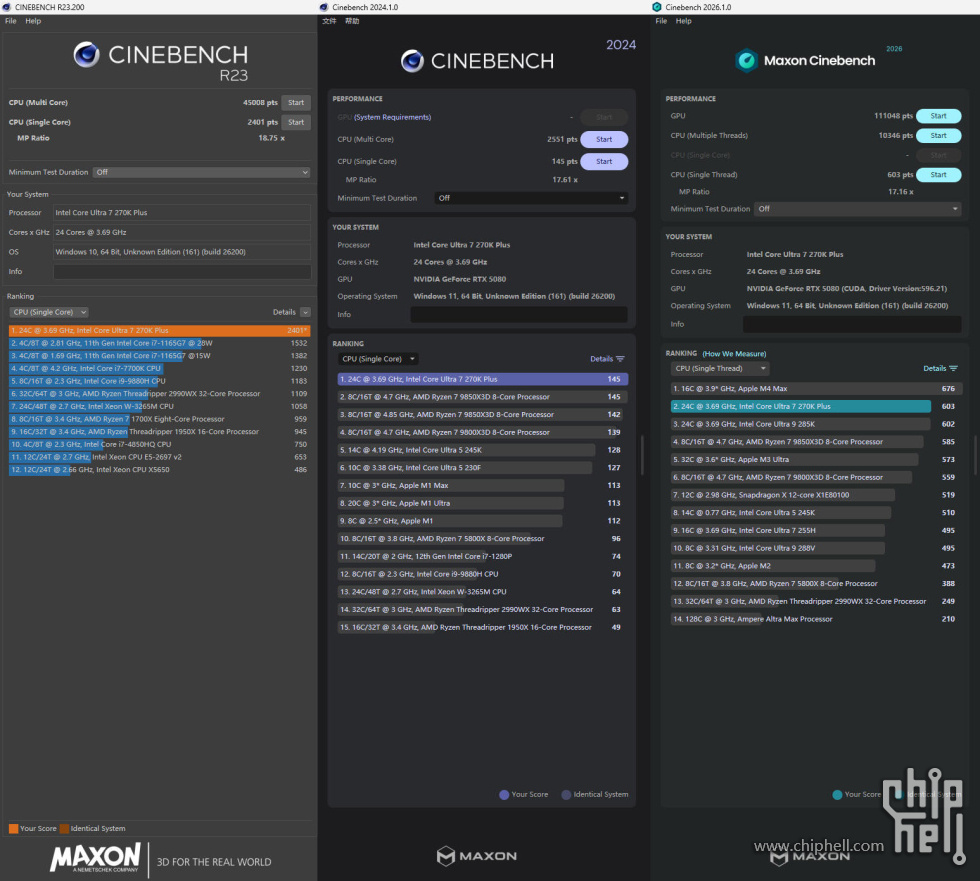Click the Info input field in Cinebench 2026

[x=852, y=324]
